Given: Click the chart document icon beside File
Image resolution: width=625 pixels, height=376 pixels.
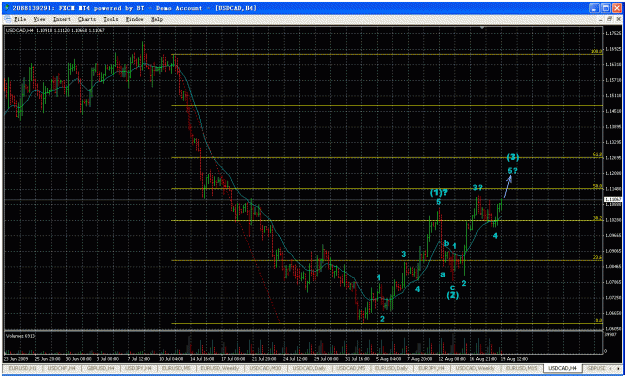Looking at the screenshot, I should (x=7, y=19).
